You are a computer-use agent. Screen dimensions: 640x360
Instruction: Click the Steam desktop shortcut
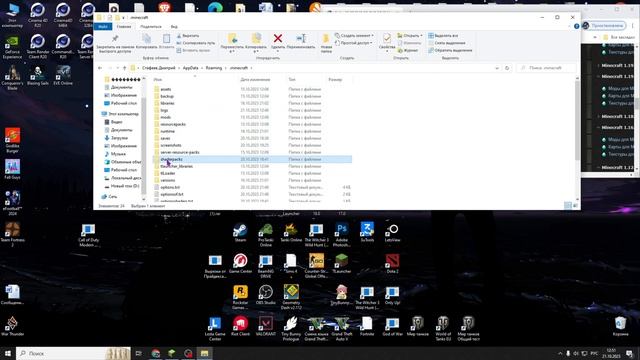click(x=240, y=233)
